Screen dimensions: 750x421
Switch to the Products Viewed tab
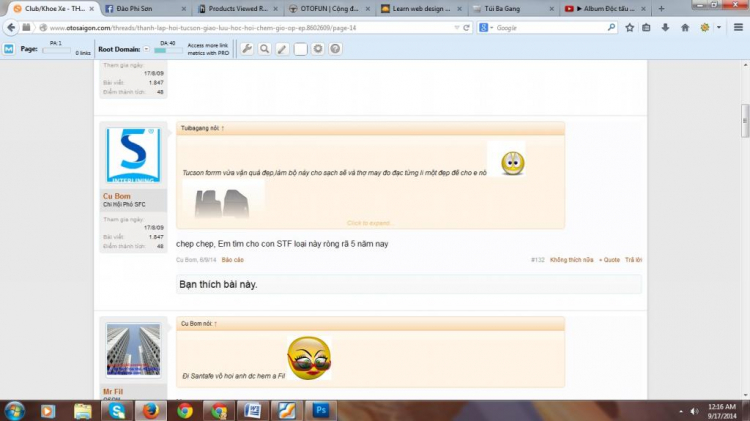point(238,9)
